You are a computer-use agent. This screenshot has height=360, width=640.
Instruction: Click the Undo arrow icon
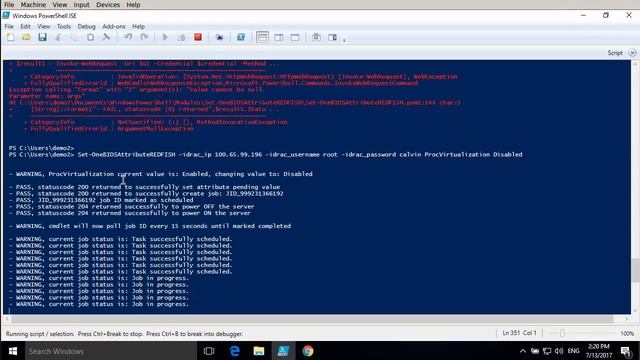point(128,37)
